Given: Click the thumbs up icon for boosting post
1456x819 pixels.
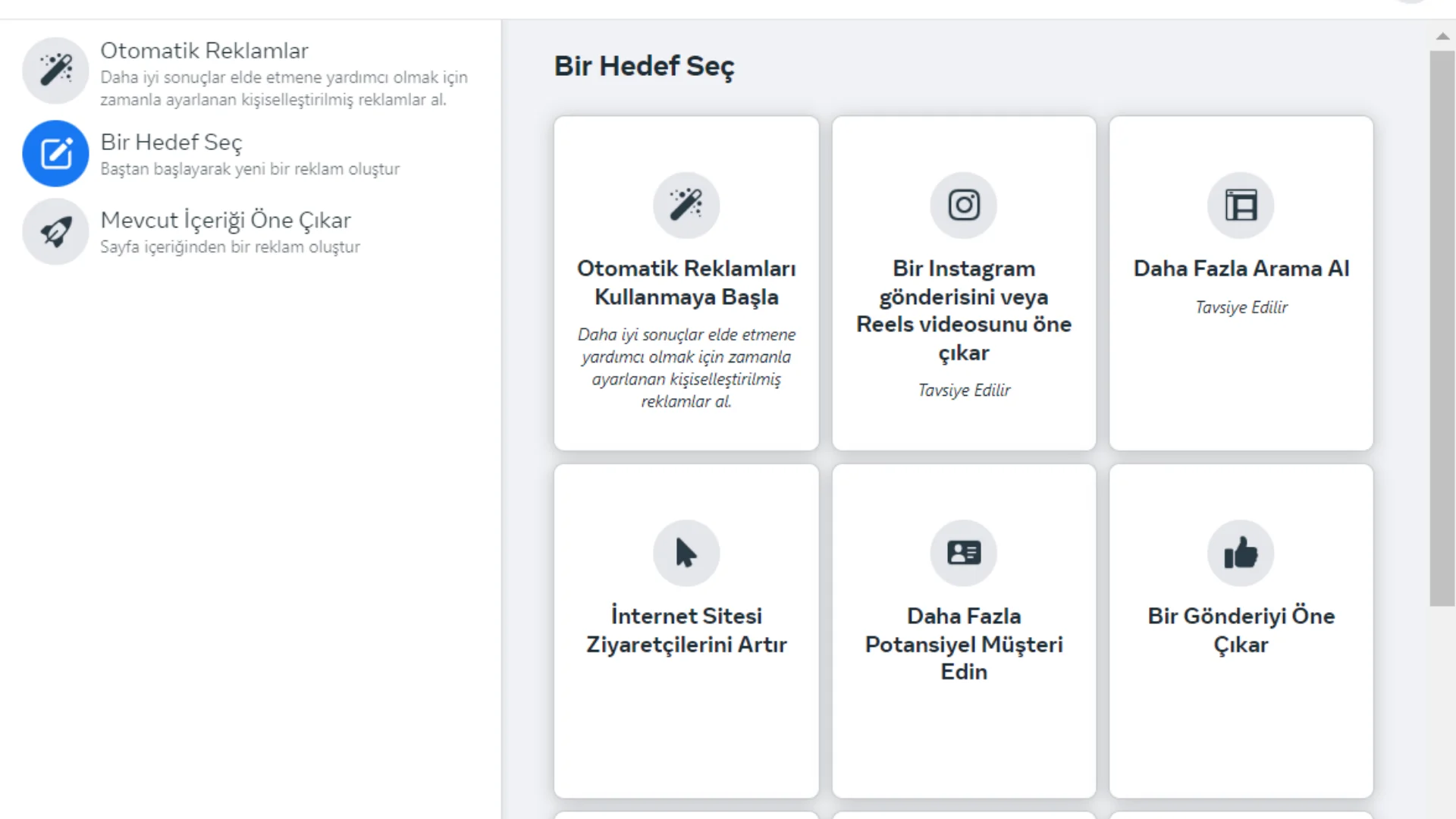Looking at the screenshot, I should coord(1241,553).
